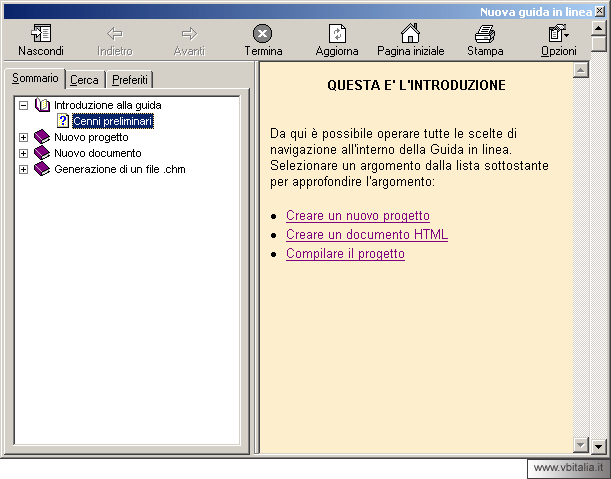Stop loading with the Termina icon

click(263, 34)
